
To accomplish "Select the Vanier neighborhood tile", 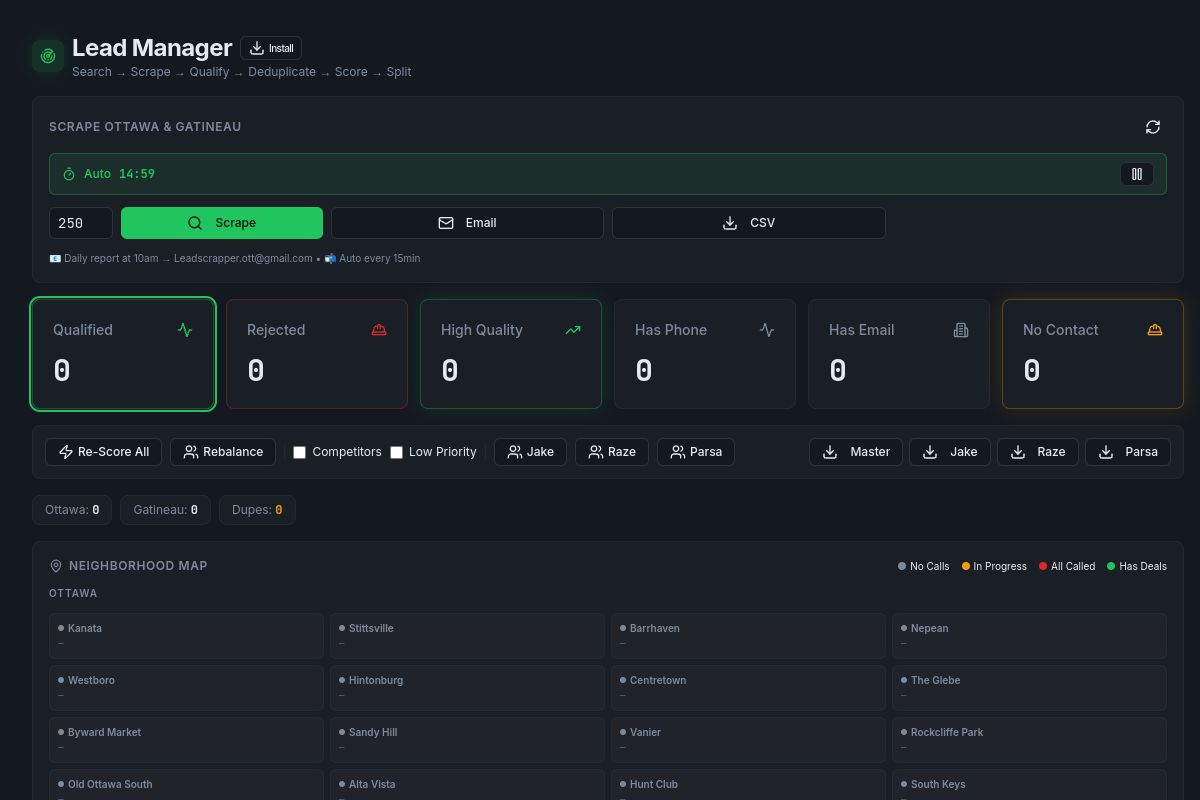I will [x=748, y=740].
